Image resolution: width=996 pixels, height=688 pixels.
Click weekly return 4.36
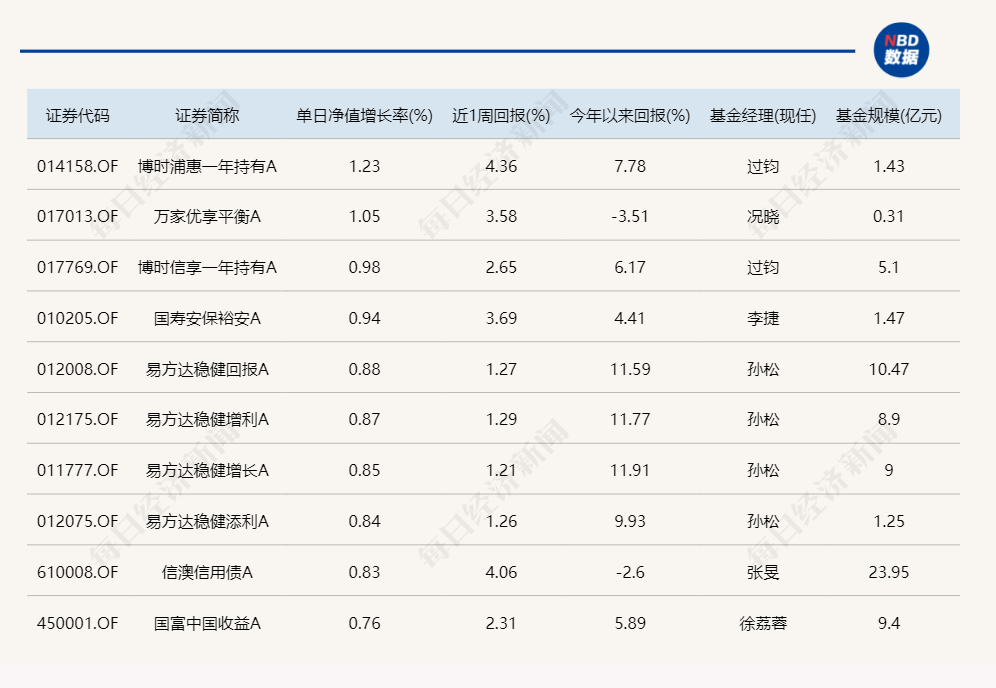(x=501, y=166)
